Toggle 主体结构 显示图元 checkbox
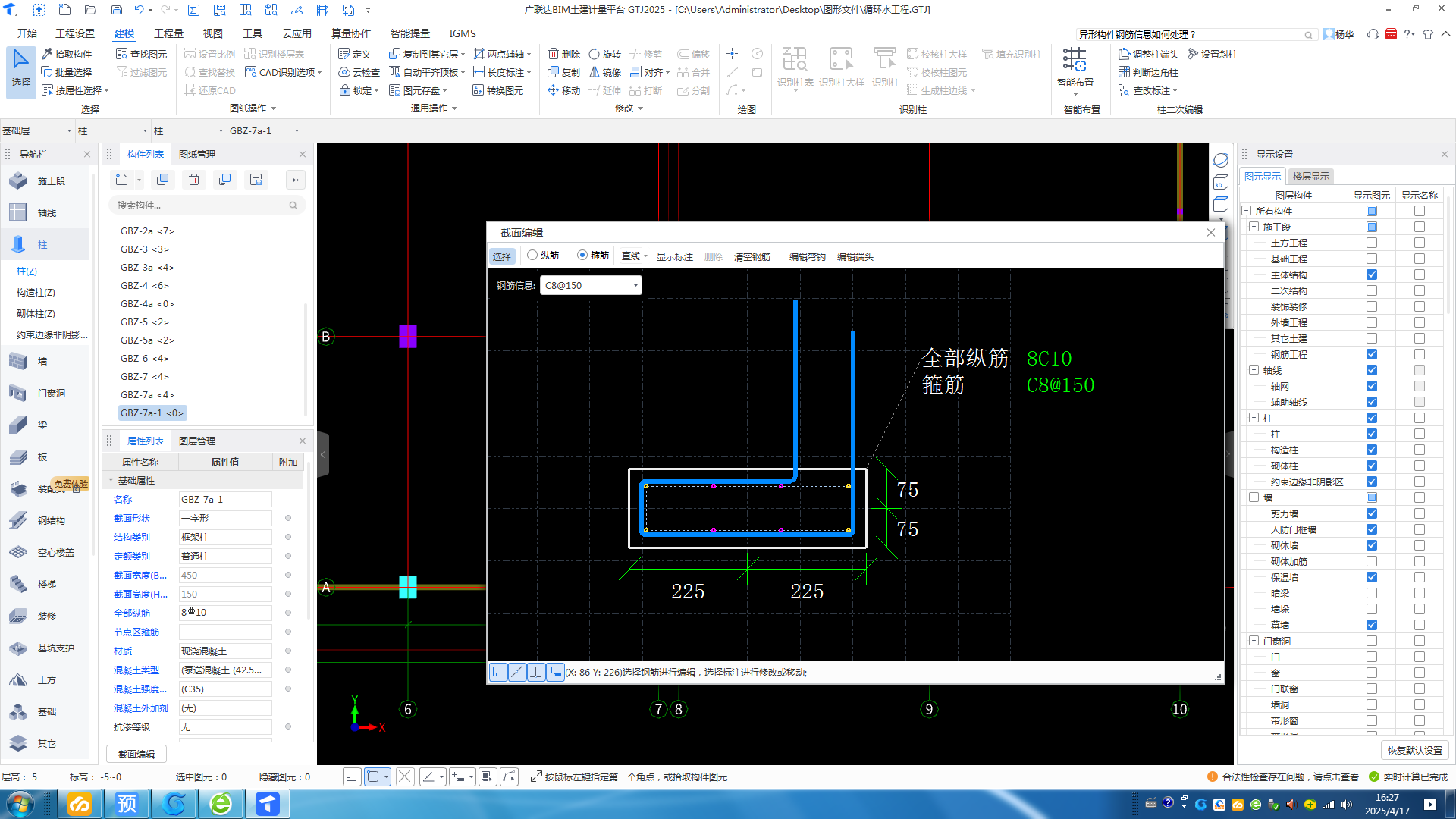The height and width of the screenshot is (819, 1456). coord(1371,275)
